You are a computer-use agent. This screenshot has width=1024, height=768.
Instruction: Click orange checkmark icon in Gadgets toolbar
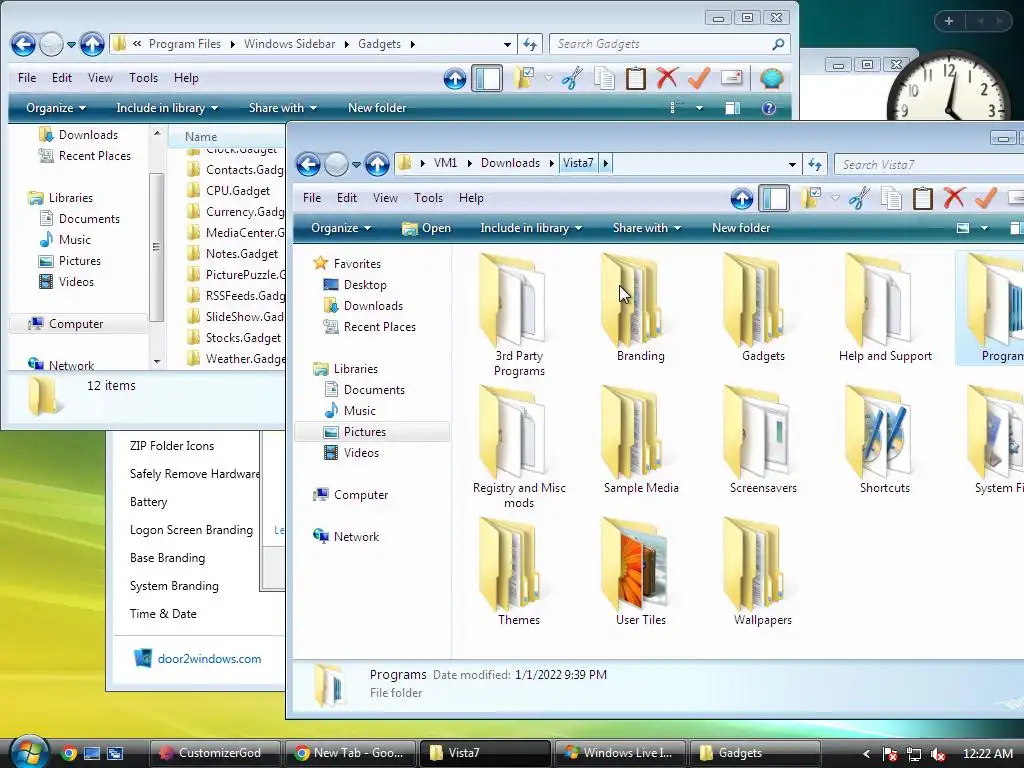[x=699, y=78]
